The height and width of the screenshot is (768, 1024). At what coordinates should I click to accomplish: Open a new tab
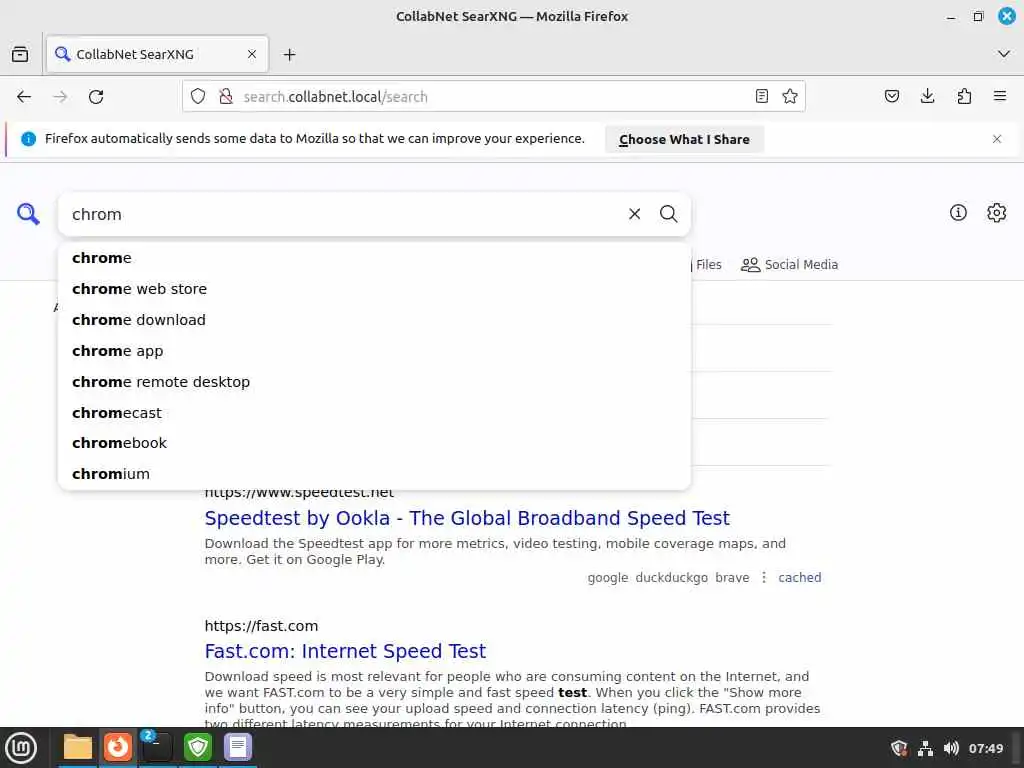click(x=289, y=54)
